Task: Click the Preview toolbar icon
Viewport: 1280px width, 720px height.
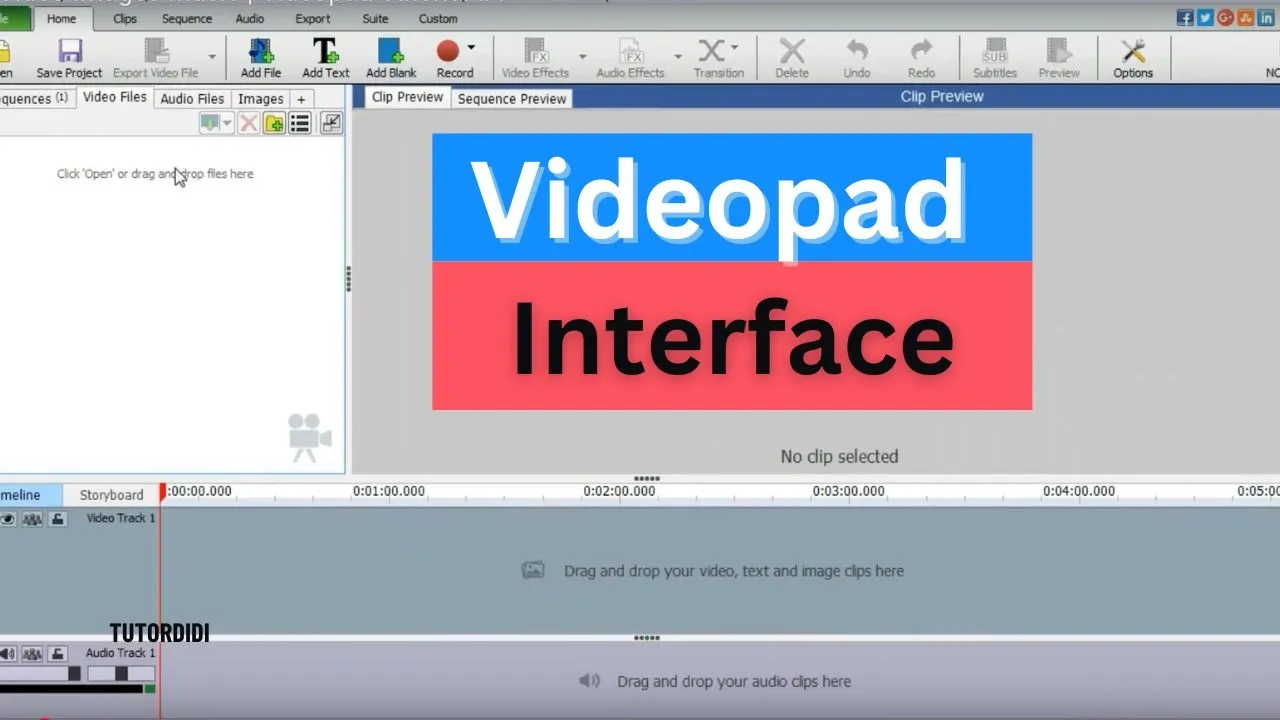Action: [x=1059, y=51]
